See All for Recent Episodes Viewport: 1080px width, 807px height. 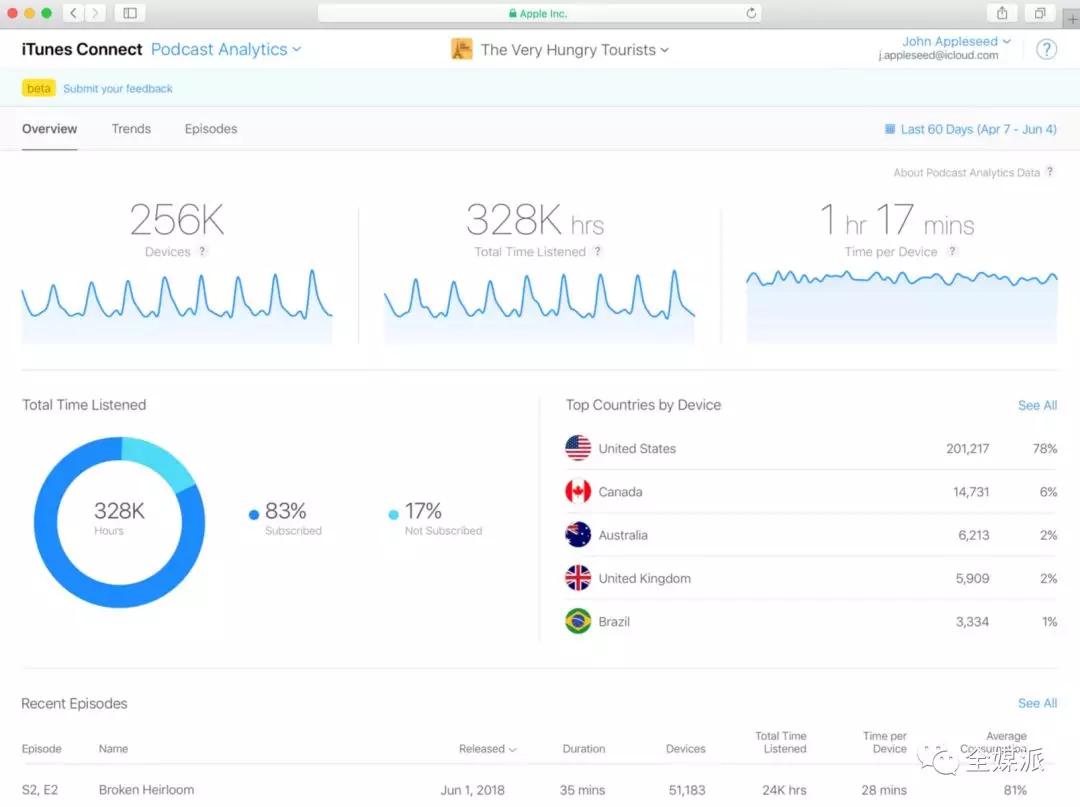click(x=1037, y=703)
